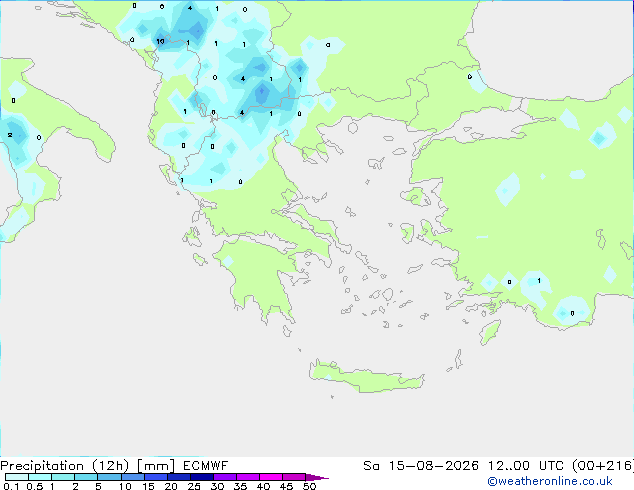This screenshot has height=490, width=634.
Task: Click the '10' precipitation value on the map
Action: click(x=160, y=41)
